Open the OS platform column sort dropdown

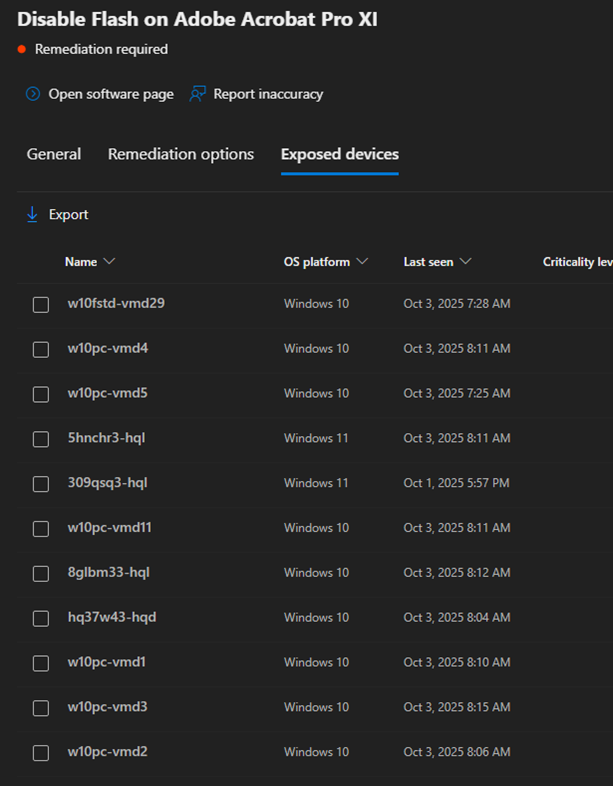point(362,262)
